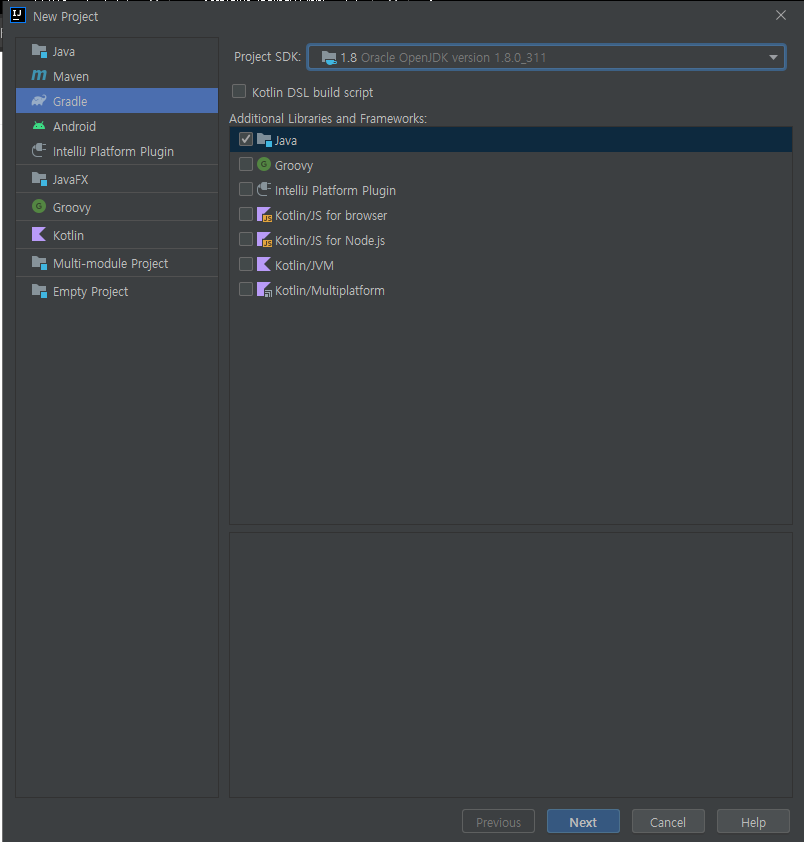Select Groovy project type label
This screenshot has height=842, width=804.
click(x=72, y=208)
